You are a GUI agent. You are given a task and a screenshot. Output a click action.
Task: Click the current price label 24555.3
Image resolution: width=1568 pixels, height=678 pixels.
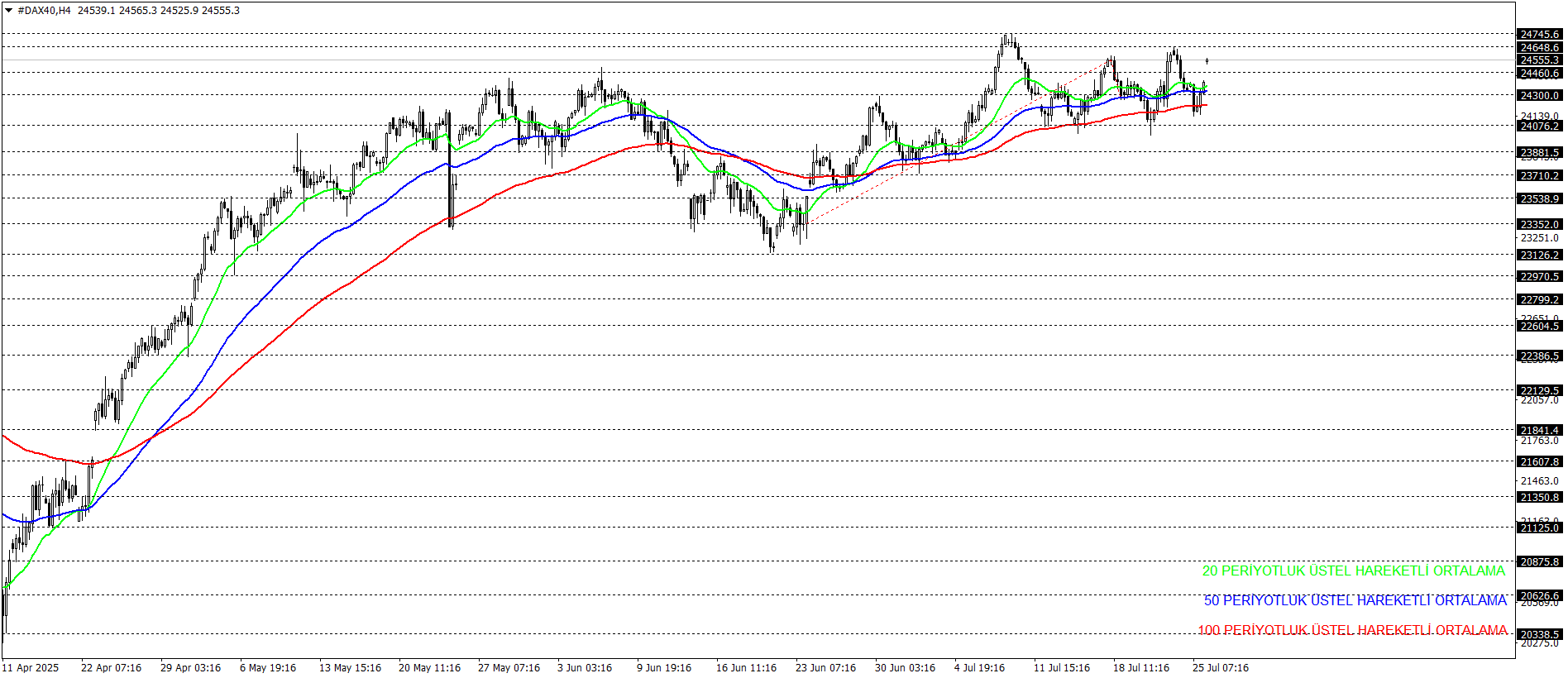1540,60
